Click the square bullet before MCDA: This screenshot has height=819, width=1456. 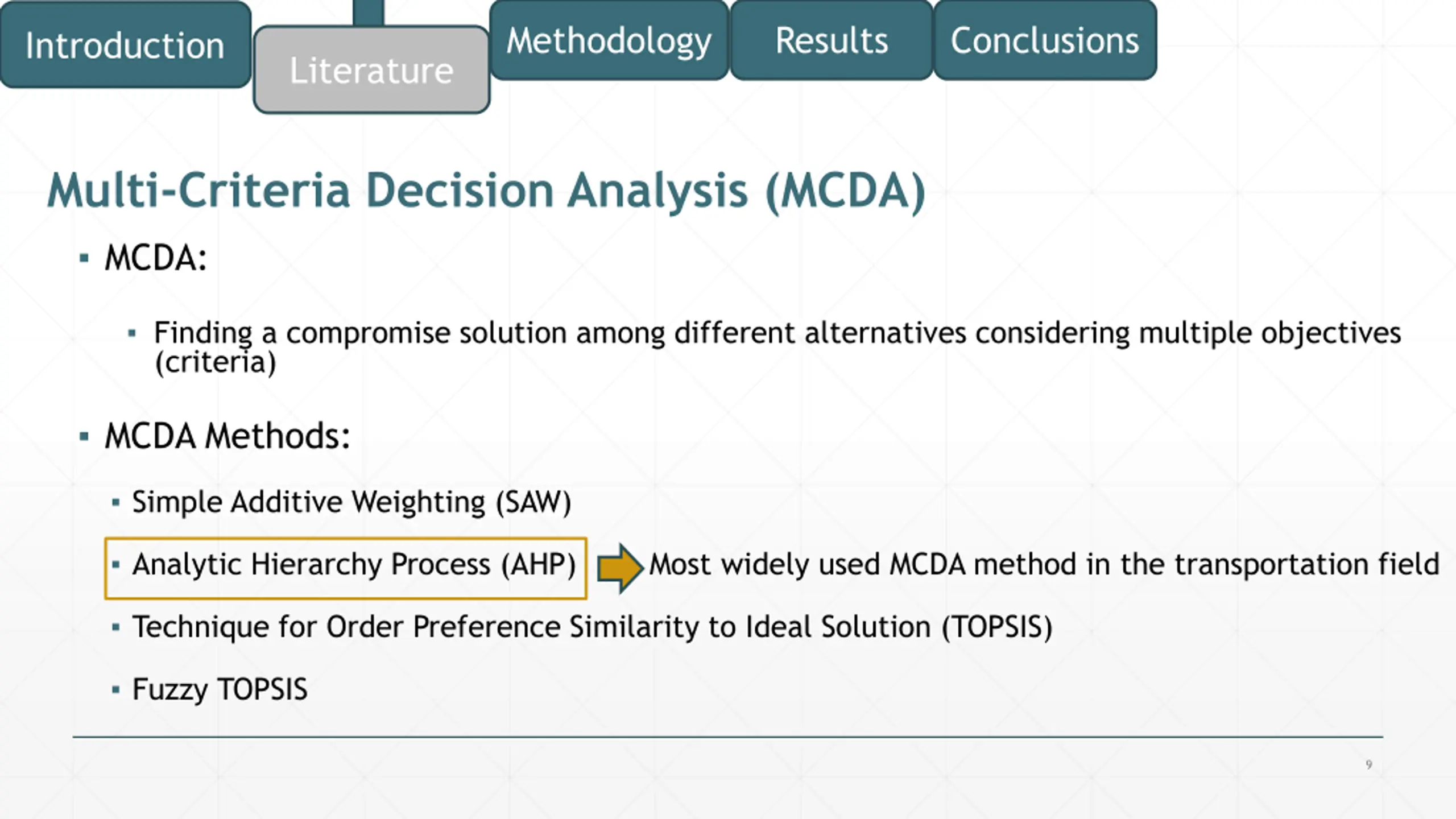(x=84, y=258)
